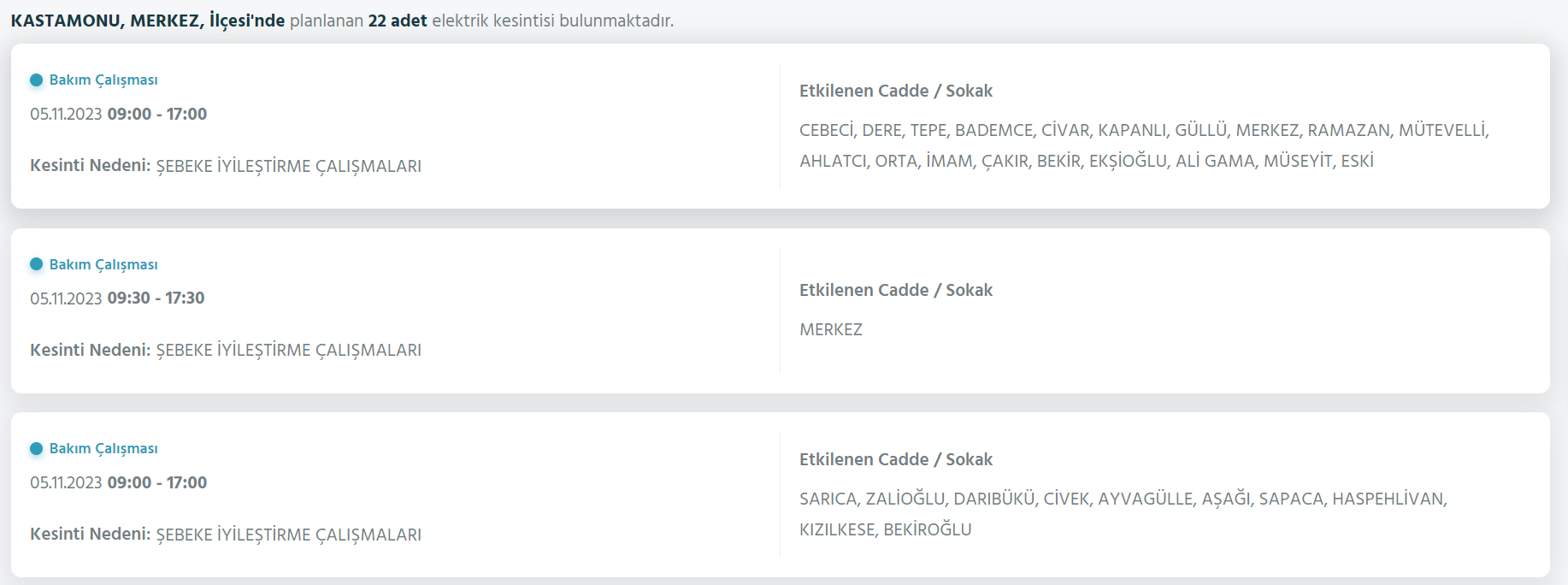Click blue status dot in SARICA outage card
Viewport: 1568px width, 585px height.
[x=36, y=449]
